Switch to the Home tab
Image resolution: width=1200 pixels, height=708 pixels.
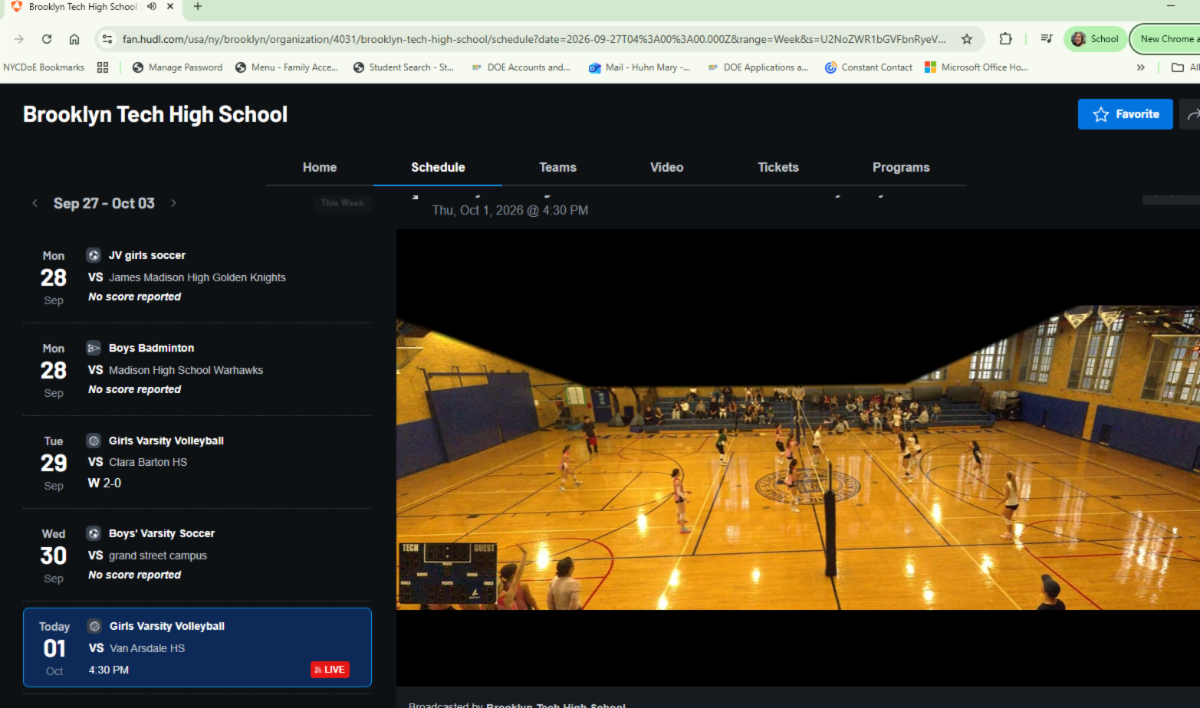(320, 167)
